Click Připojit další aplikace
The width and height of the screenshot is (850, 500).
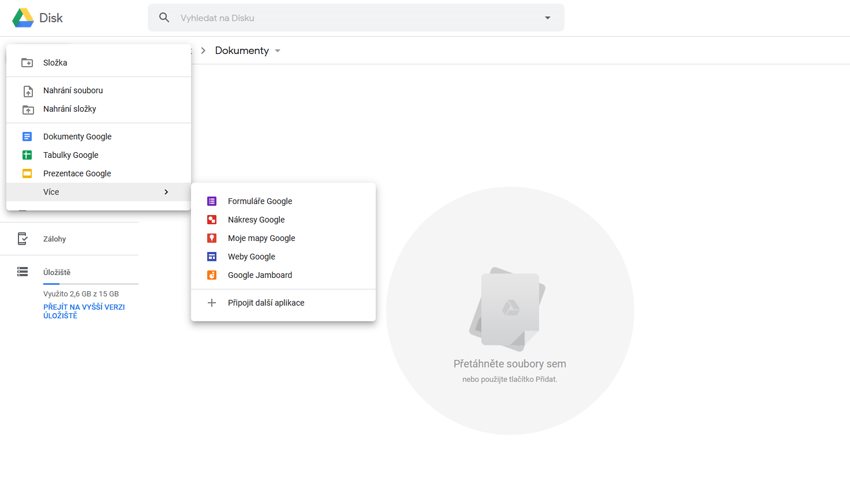pyautogui.click(x=265, y=302)
